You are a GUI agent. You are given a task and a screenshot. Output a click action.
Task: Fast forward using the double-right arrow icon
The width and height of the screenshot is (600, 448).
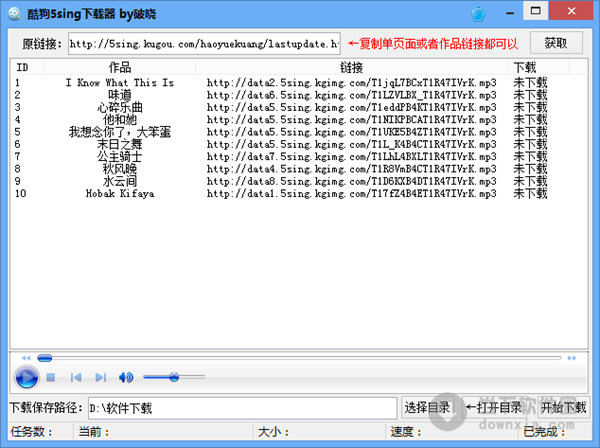pyautogui.click(x=572, y=358)
